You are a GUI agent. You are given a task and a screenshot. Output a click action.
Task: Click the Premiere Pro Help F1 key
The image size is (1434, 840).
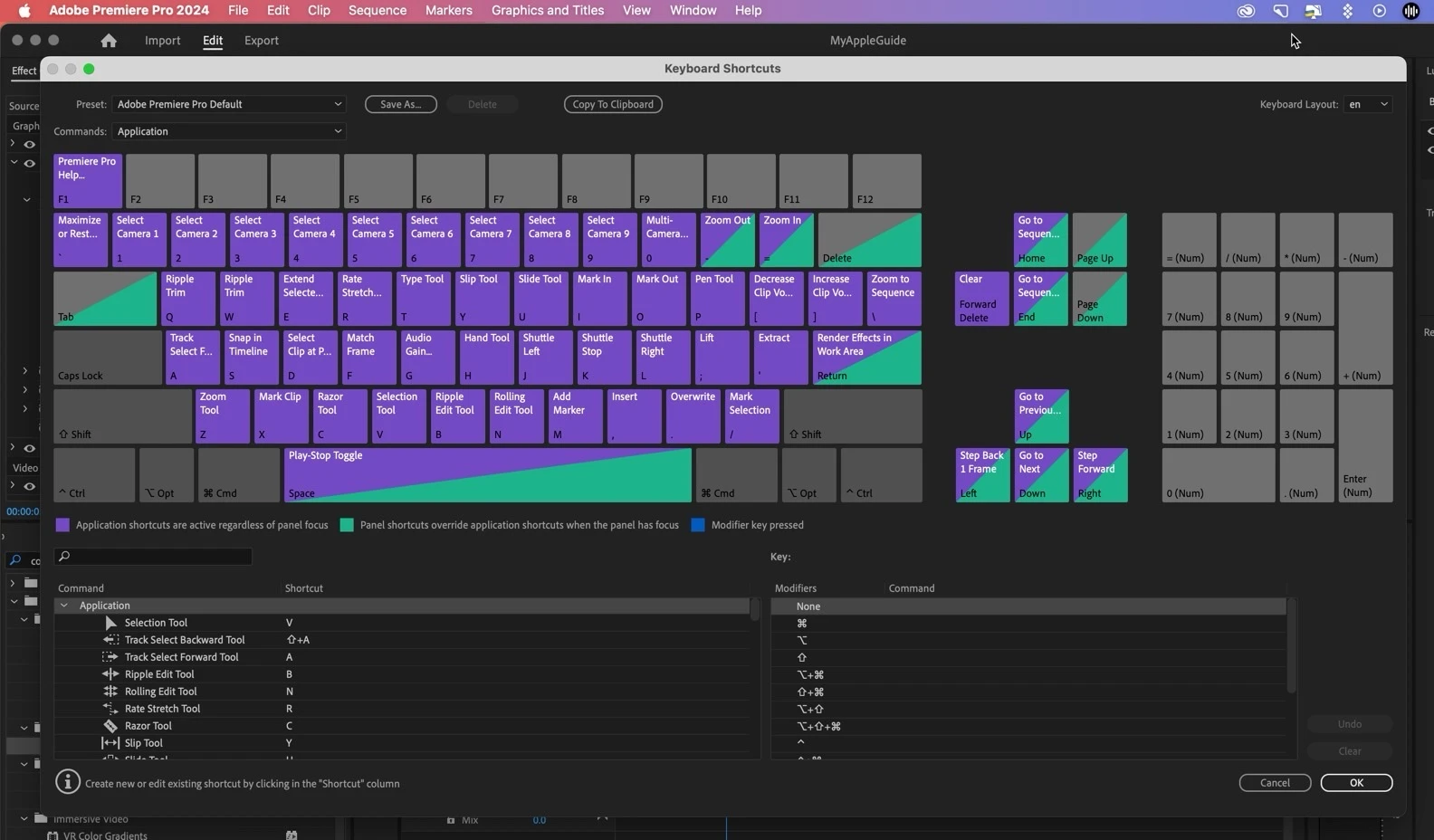point(88,181)
